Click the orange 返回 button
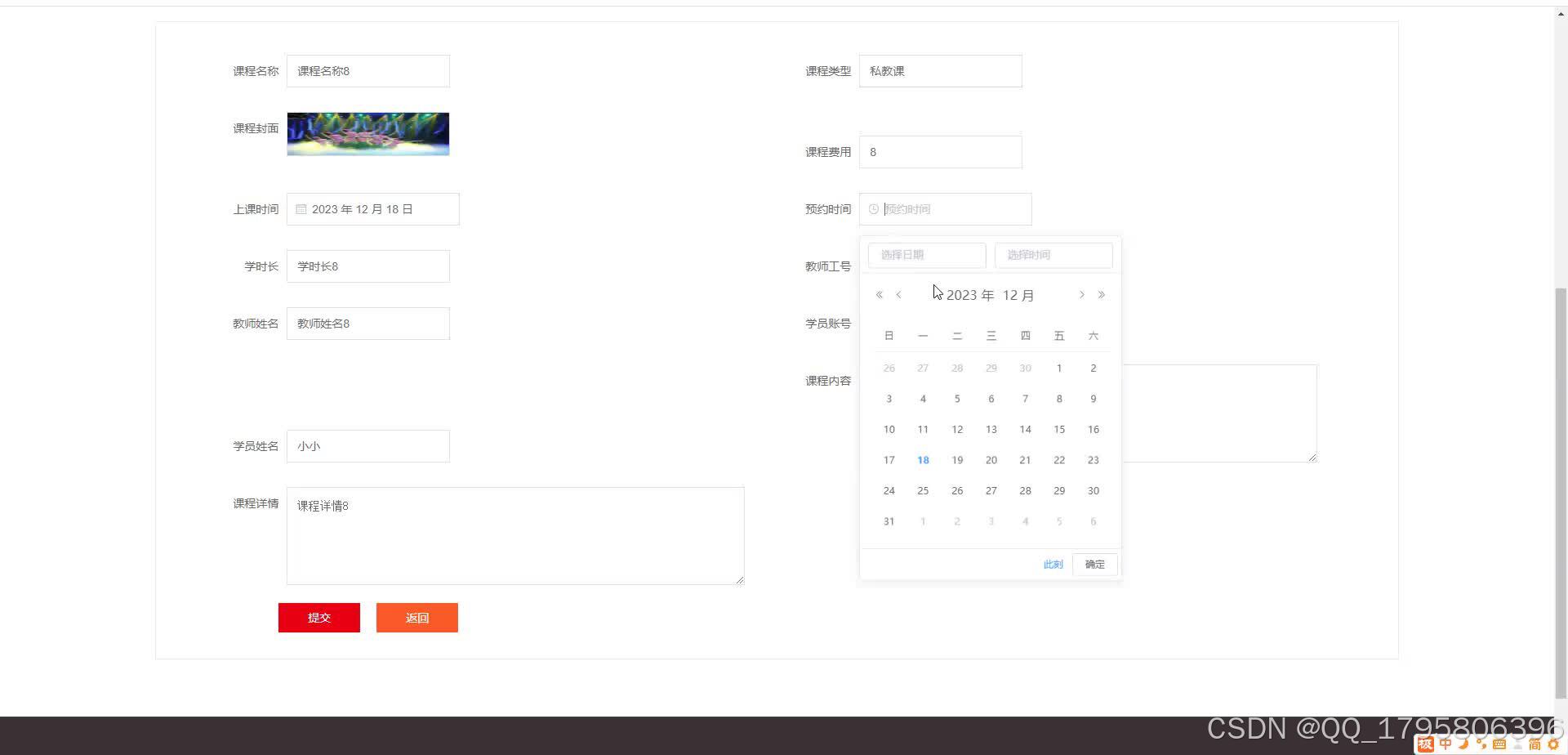Viewport: 1568px width, 755px height. 417,618
